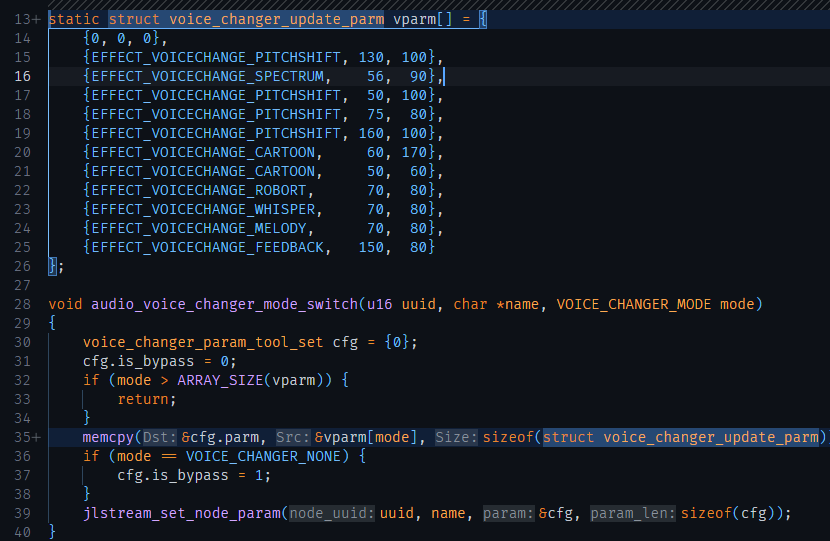
Task: Click the value 170 on line 20
Action: click(x=414, y=152)
